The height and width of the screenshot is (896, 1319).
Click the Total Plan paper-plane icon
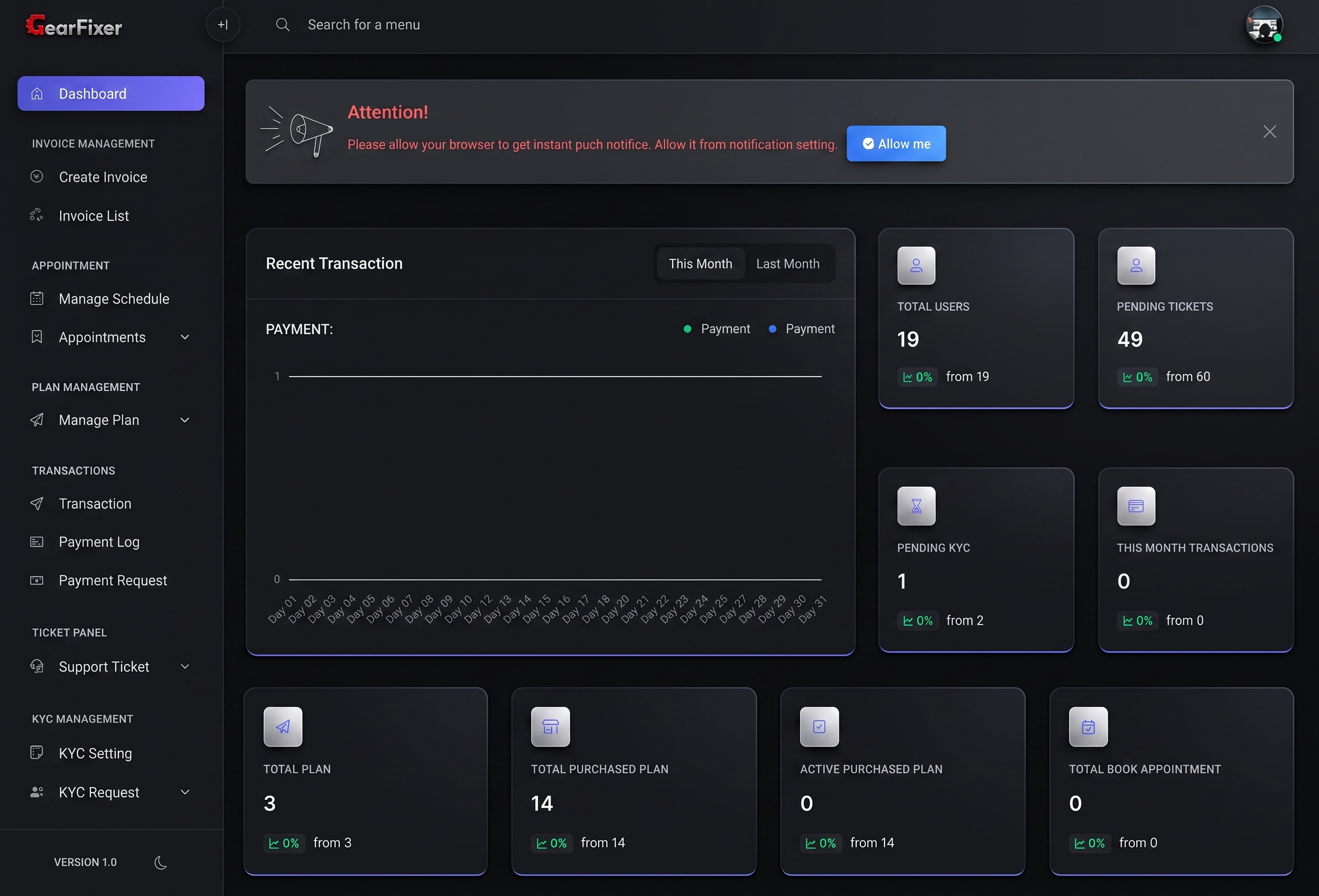[283, 727]
